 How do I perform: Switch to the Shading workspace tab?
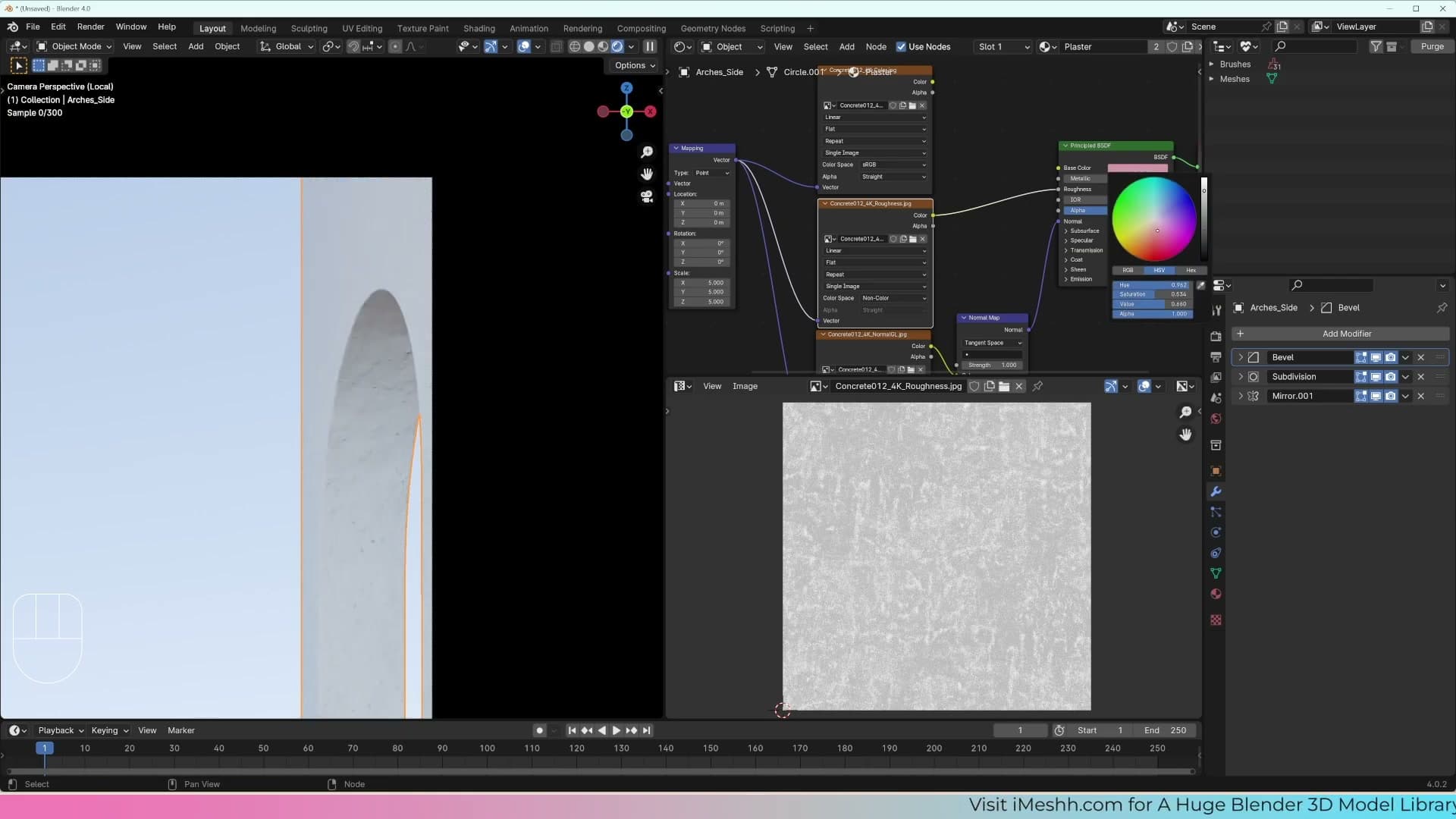(479, 28)
